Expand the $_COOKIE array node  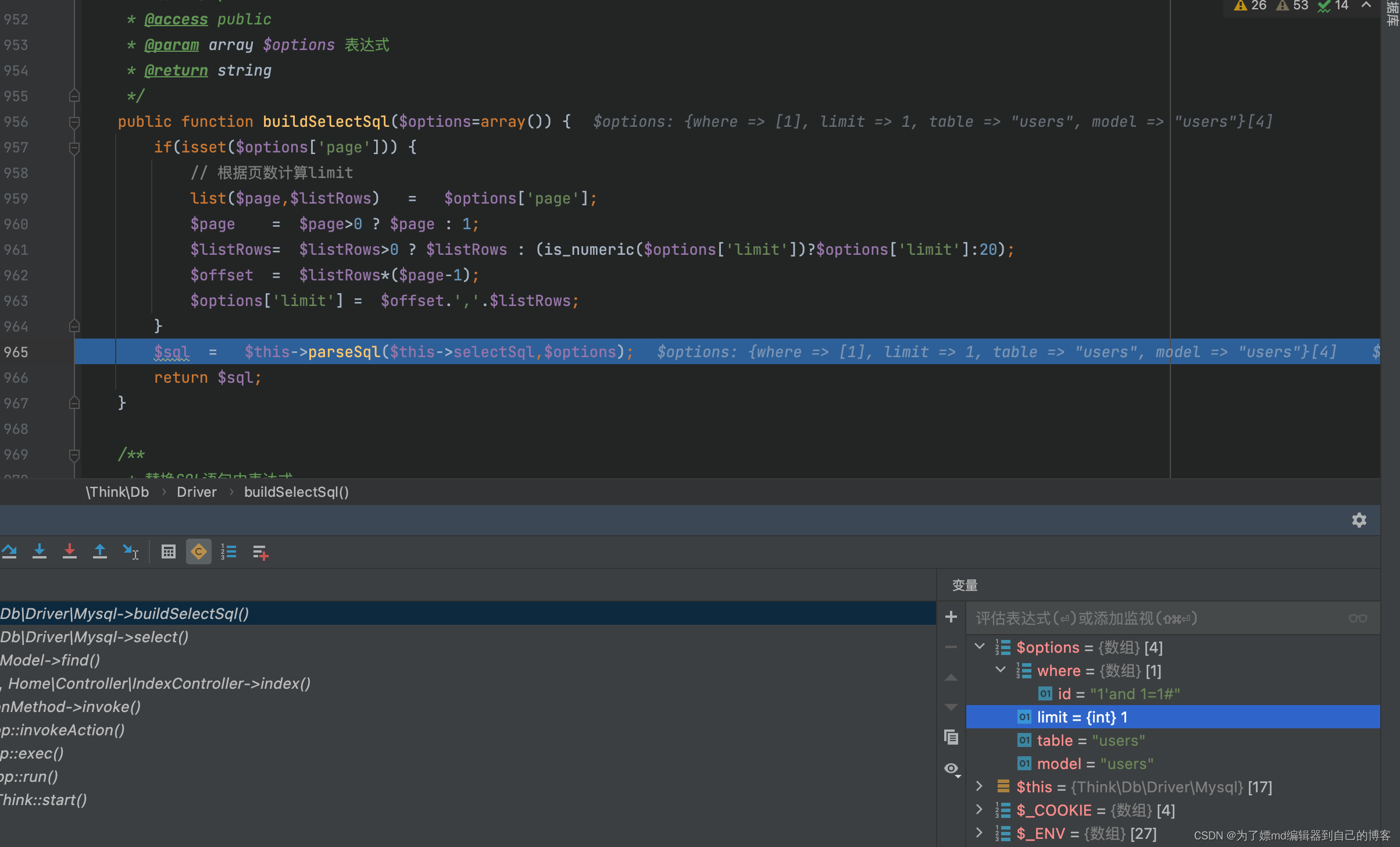click(x=980, y=810)
